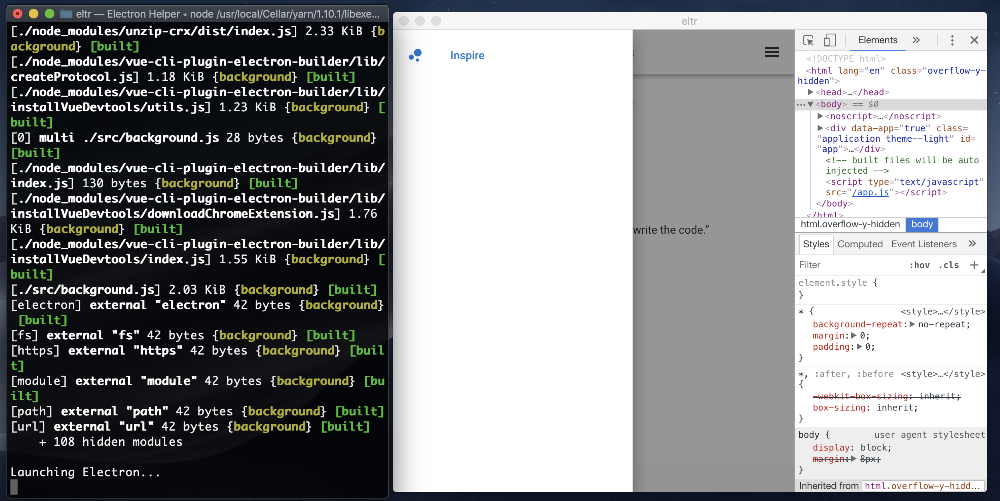The width and height of the screenshot is (1000, 501).
Task: Click the three-dots gutter on body line
Action: pos(801,105)
